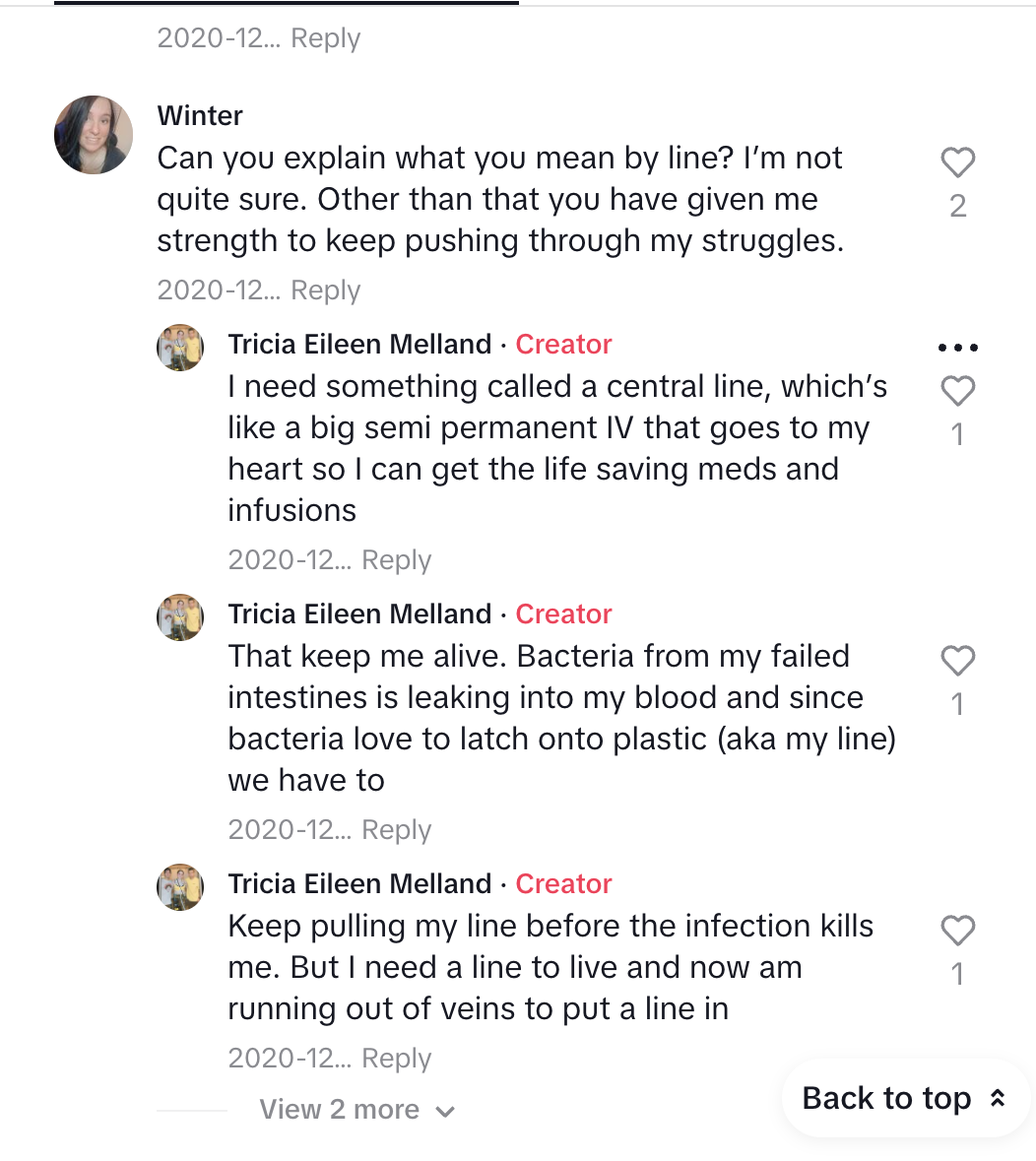This screenshot has width=1036, height=1161.
Task: Reply to the 'running out of veins' comment
Action: (396, 1058)
